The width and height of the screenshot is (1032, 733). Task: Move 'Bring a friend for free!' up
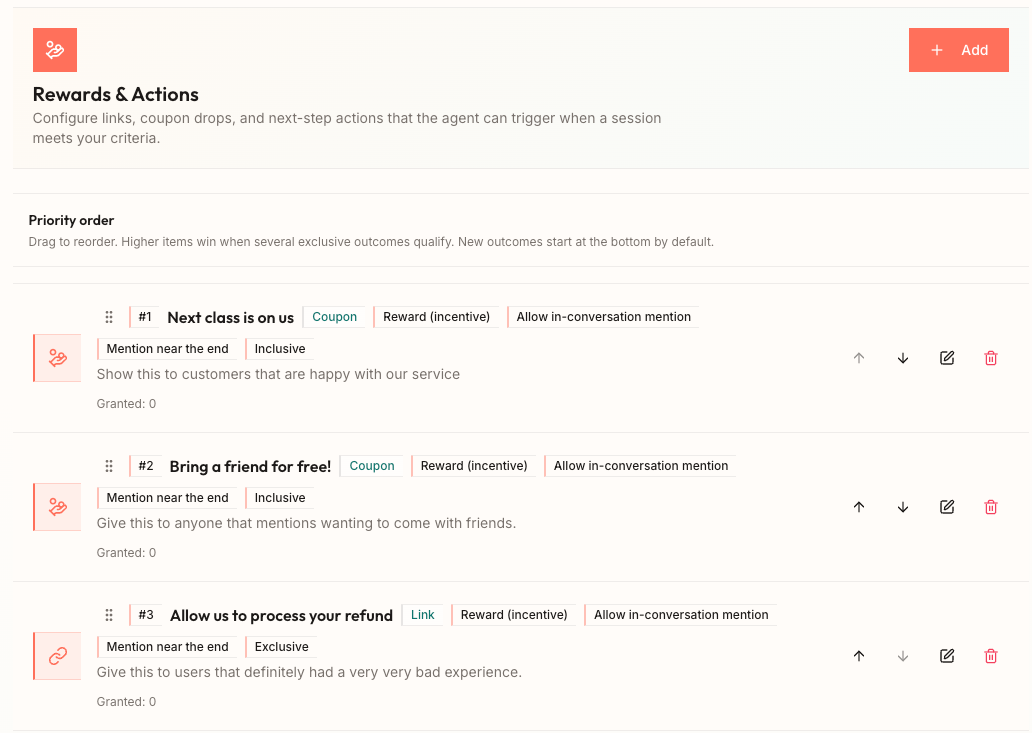click(x=859, y=507)
